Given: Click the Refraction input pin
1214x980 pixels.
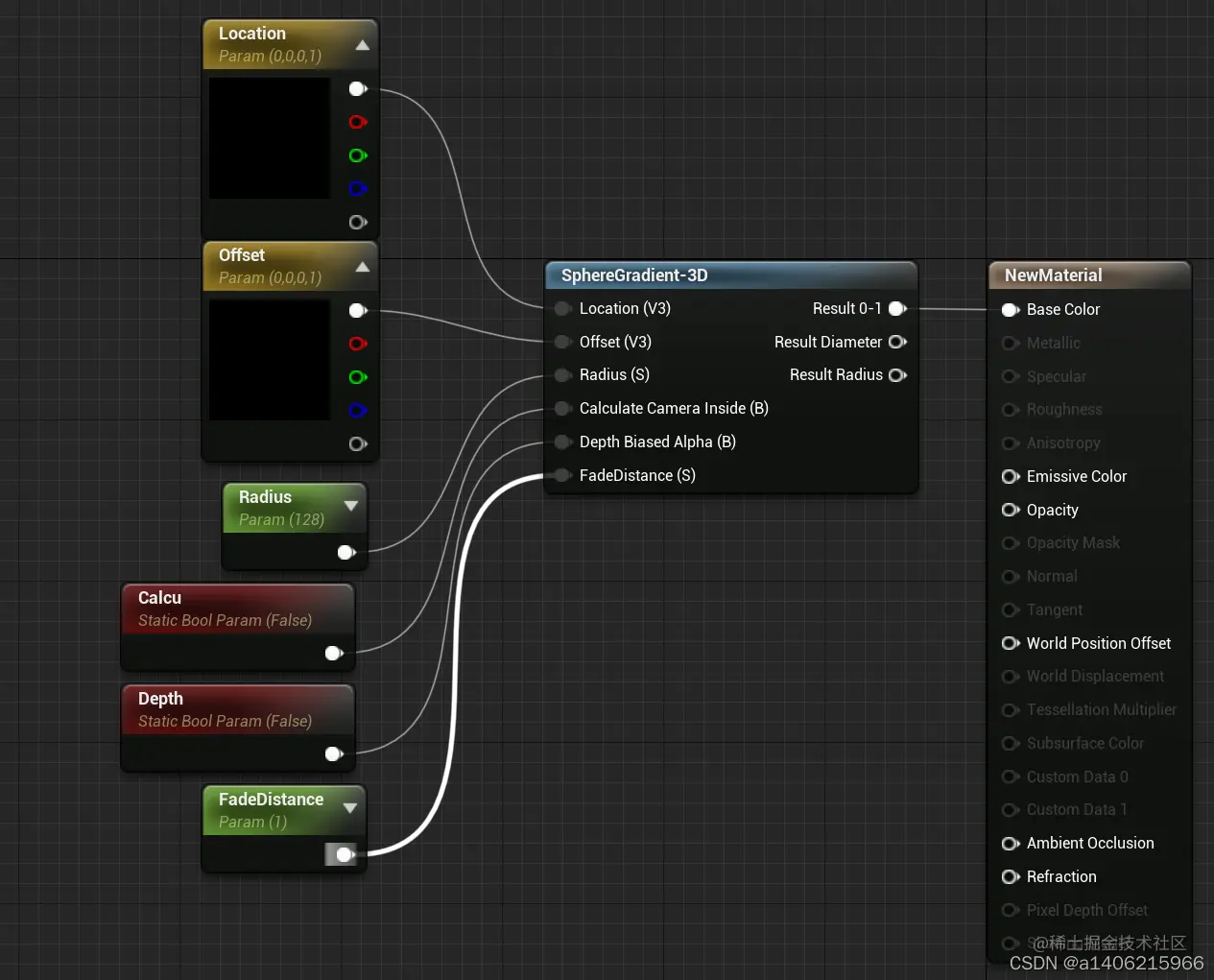Looking at the screenshot, I should (x=1011, y=876).
